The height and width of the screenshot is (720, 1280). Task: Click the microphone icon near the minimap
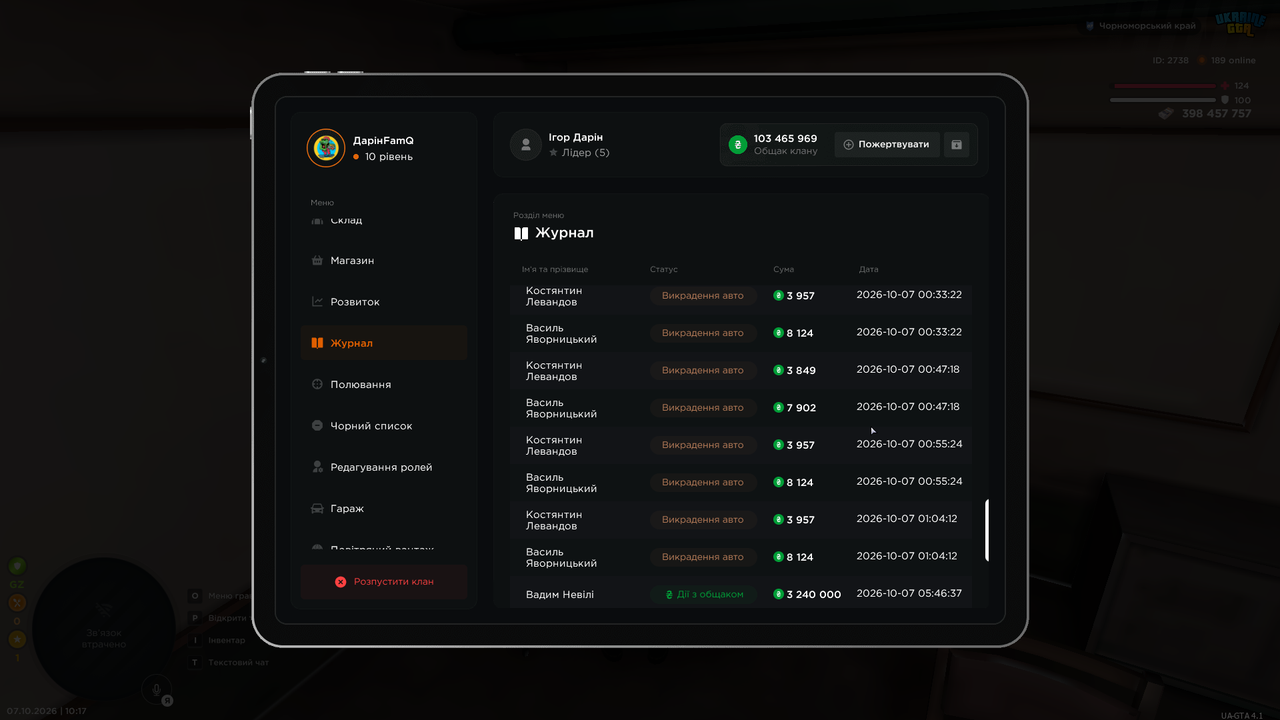[x=155, y=688]
